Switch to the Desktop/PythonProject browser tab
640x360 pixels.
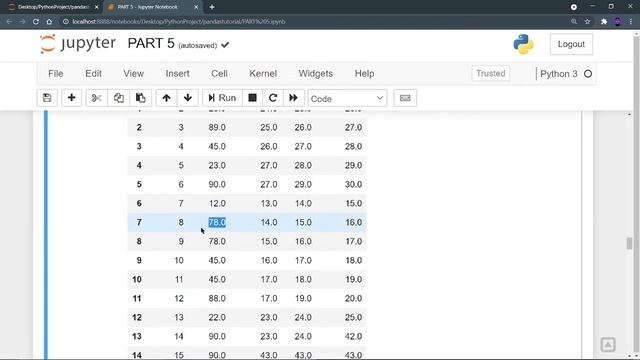tap(53, 7)
